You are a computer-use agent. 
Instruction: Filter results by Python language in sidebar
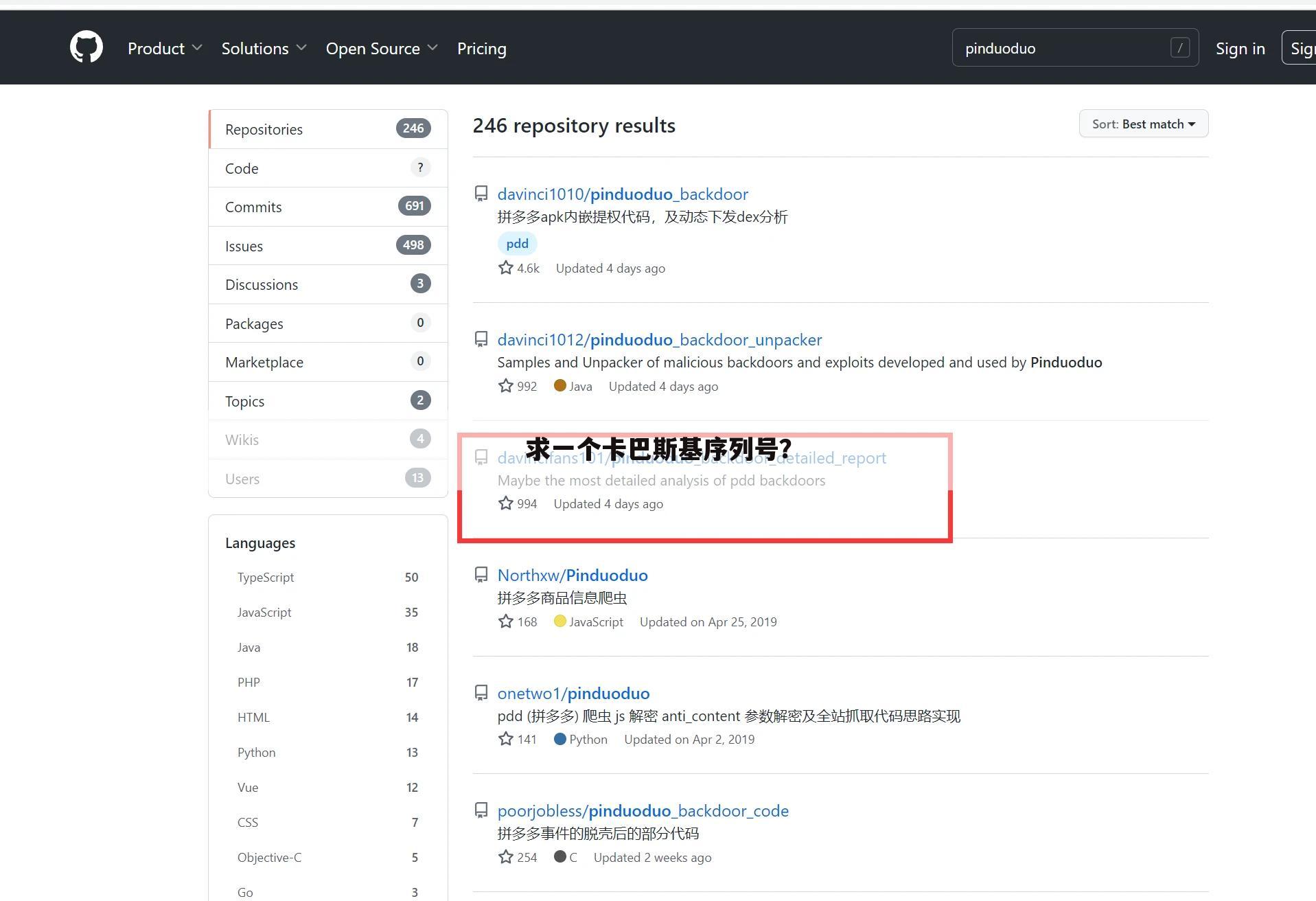click(x=328, y=753)
